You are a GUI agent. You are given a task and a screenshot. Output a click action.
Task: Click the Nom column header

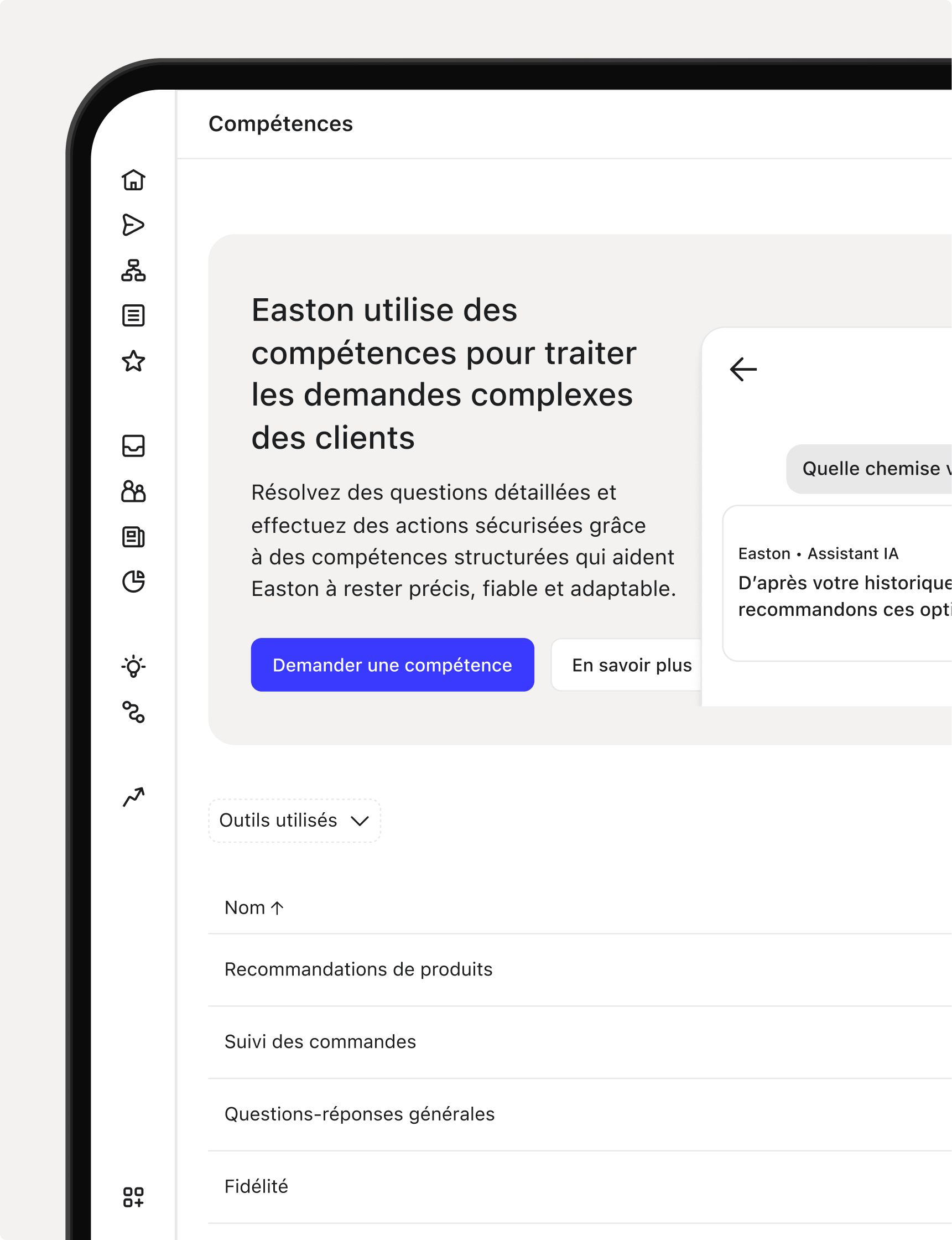coord(254,908)
